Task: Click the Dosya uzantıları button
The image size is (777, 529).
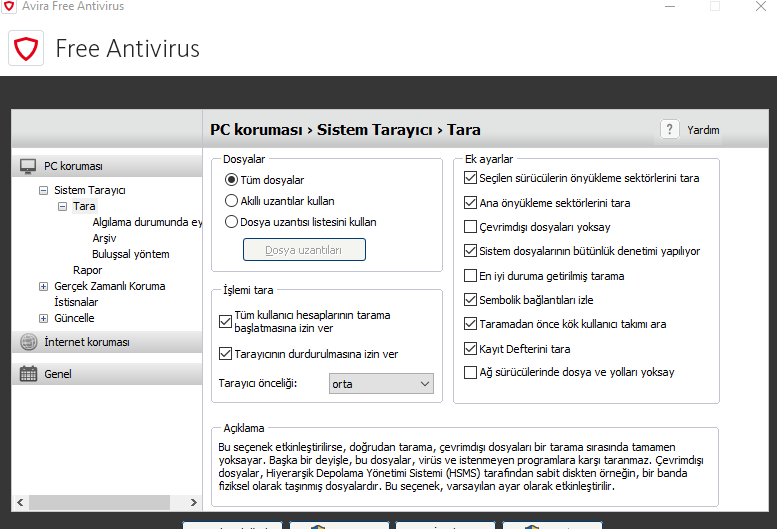Action: click(x=304, y=250)
